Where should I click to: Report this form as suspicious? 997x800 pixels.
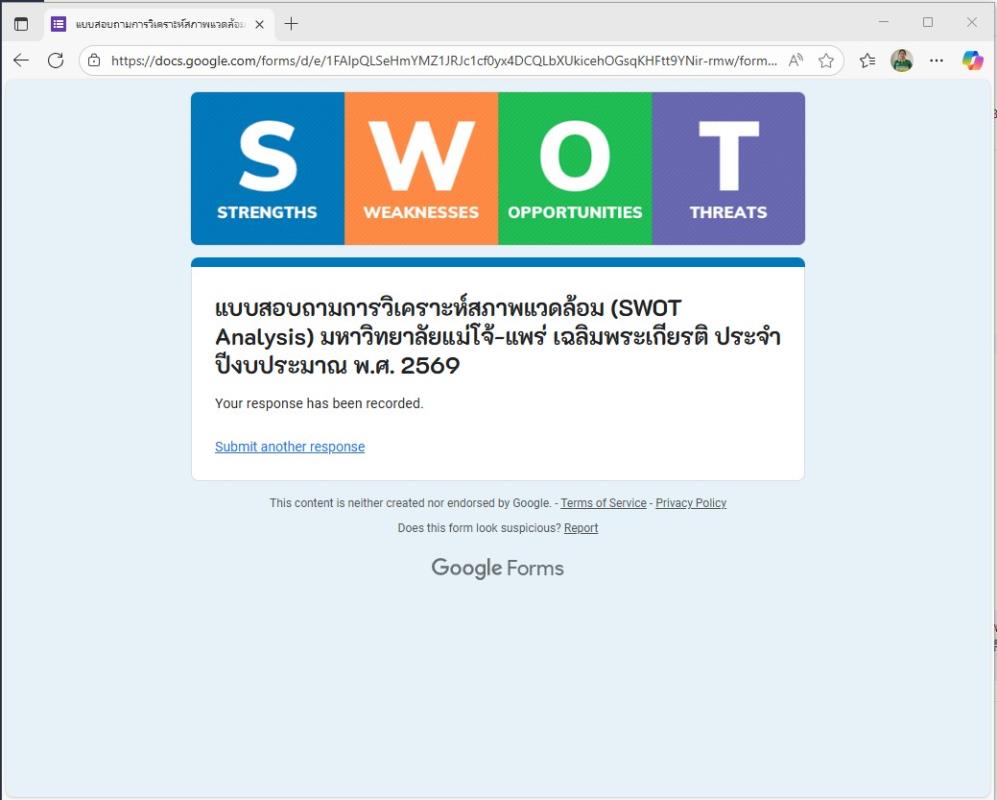pos(581,528)
